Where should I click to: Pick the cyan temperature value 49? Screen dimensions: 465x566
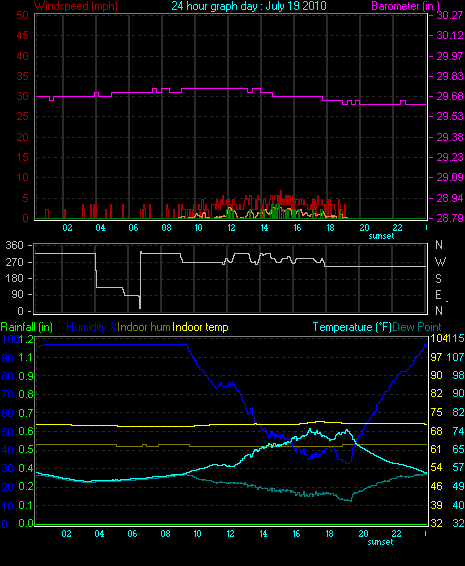(459, 486)
